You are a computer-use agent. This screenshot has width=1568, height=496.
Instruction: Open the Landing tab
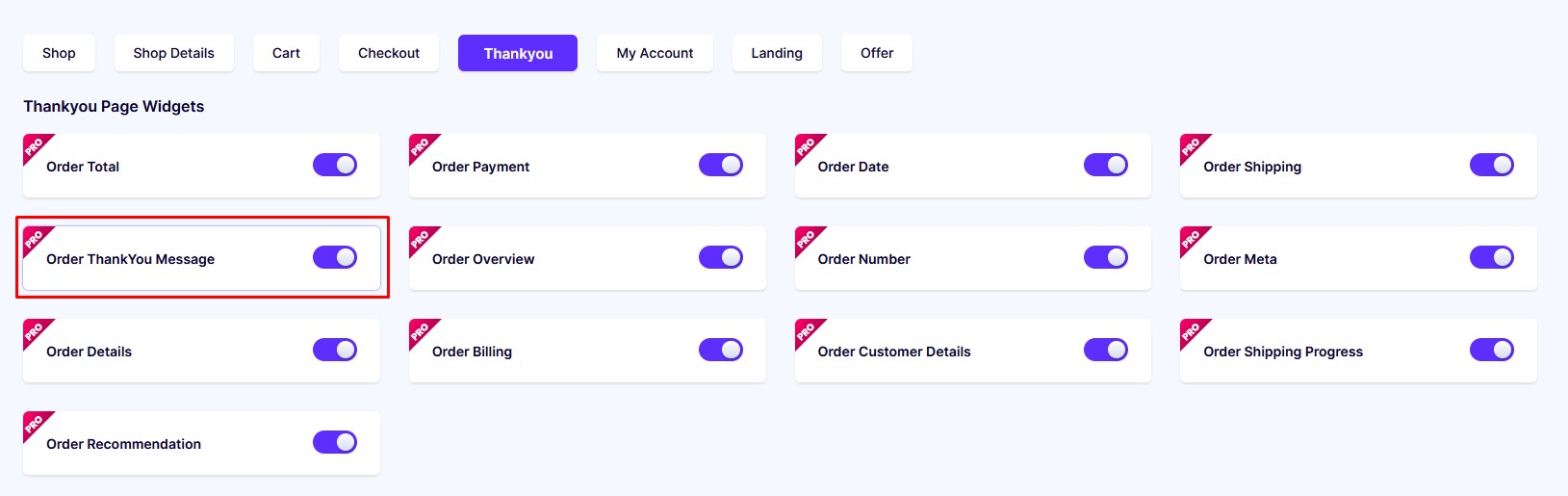pyautogui.click(x=777, y=53)
